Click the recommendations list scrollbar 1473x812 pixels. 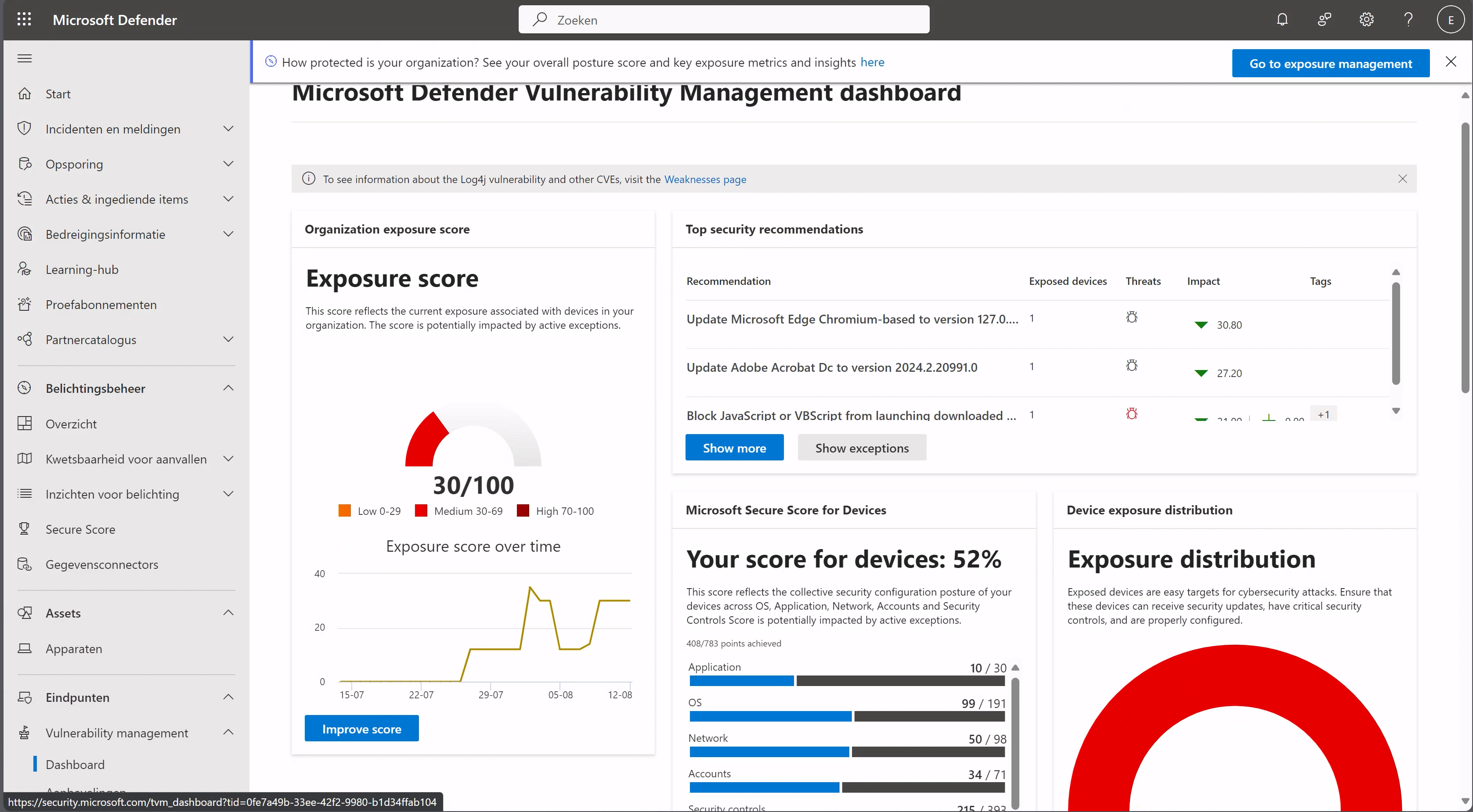[1396, 333]
